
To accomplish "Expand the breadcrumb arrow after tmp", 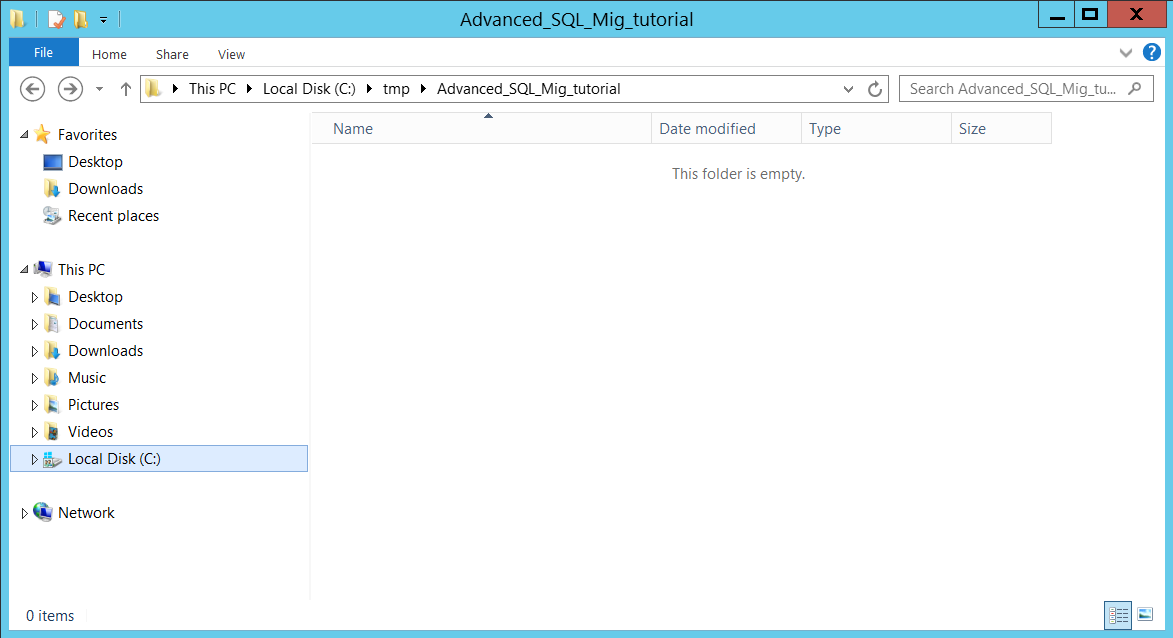I will [x=423, y=89].
